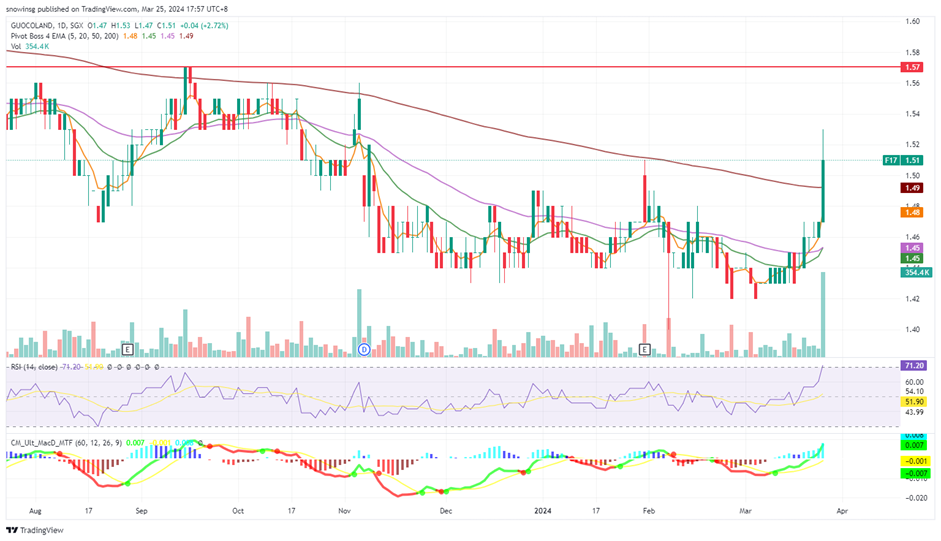
Task: Click the -0.020 MACD axis label
Action: click(915, 498)
